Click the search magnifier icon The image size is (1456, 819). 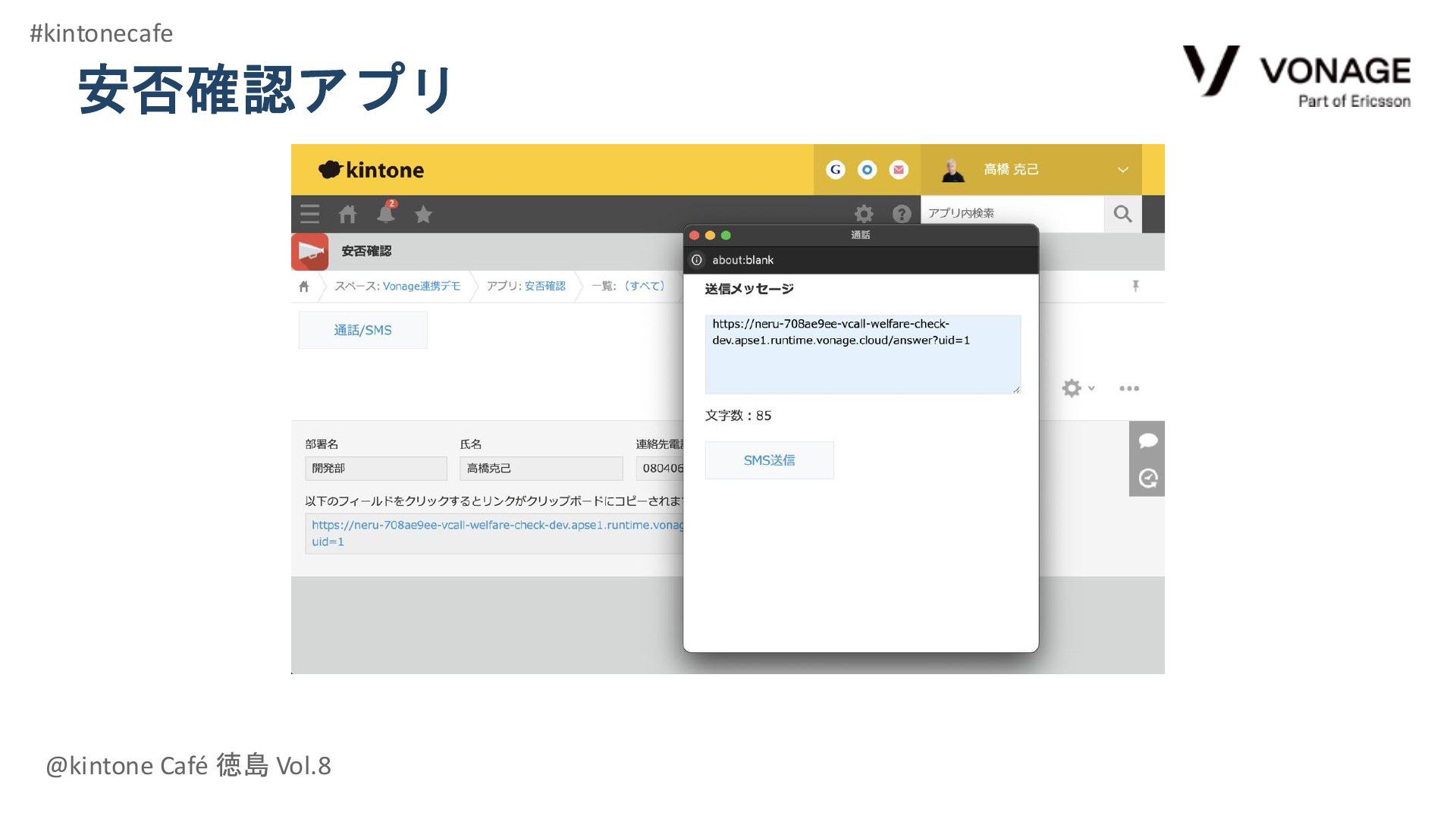click(x=1123, y=214)
